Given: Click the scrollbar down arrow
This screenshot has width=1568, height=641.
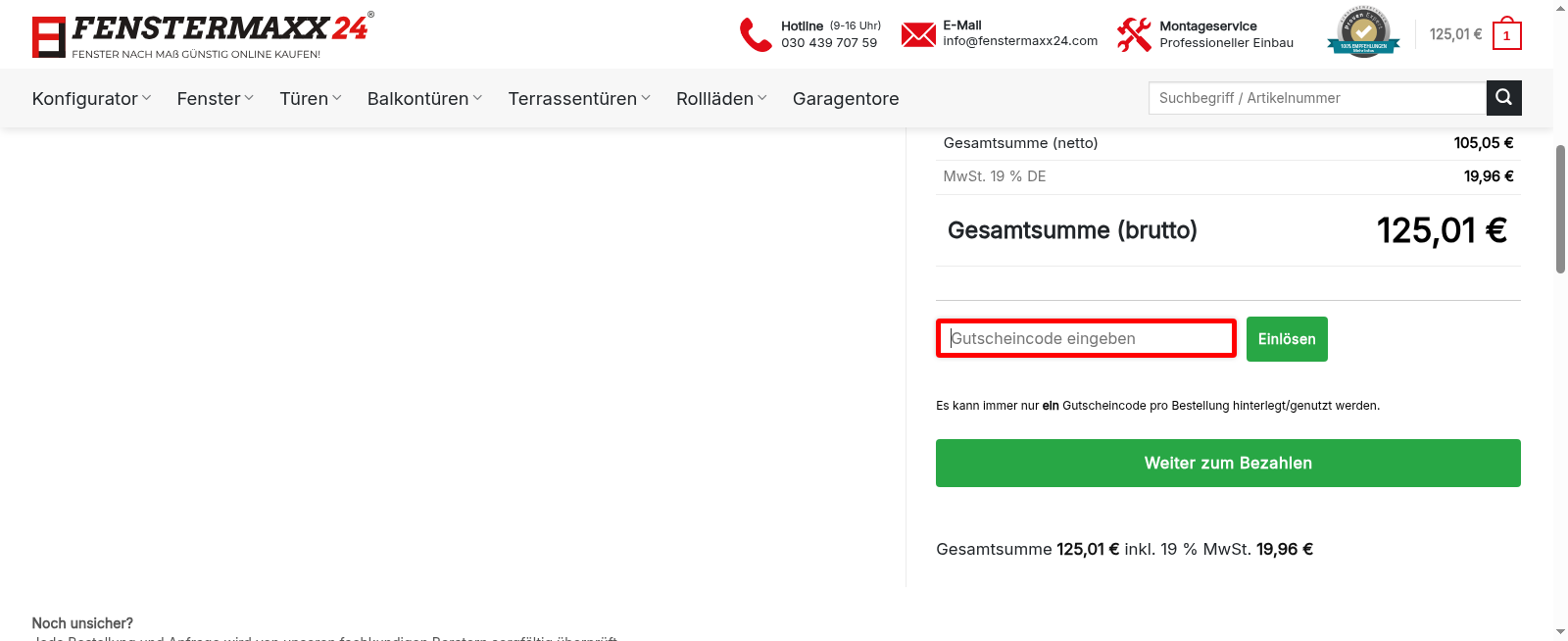Looking at the screenshot, I should click(1560, 632).
